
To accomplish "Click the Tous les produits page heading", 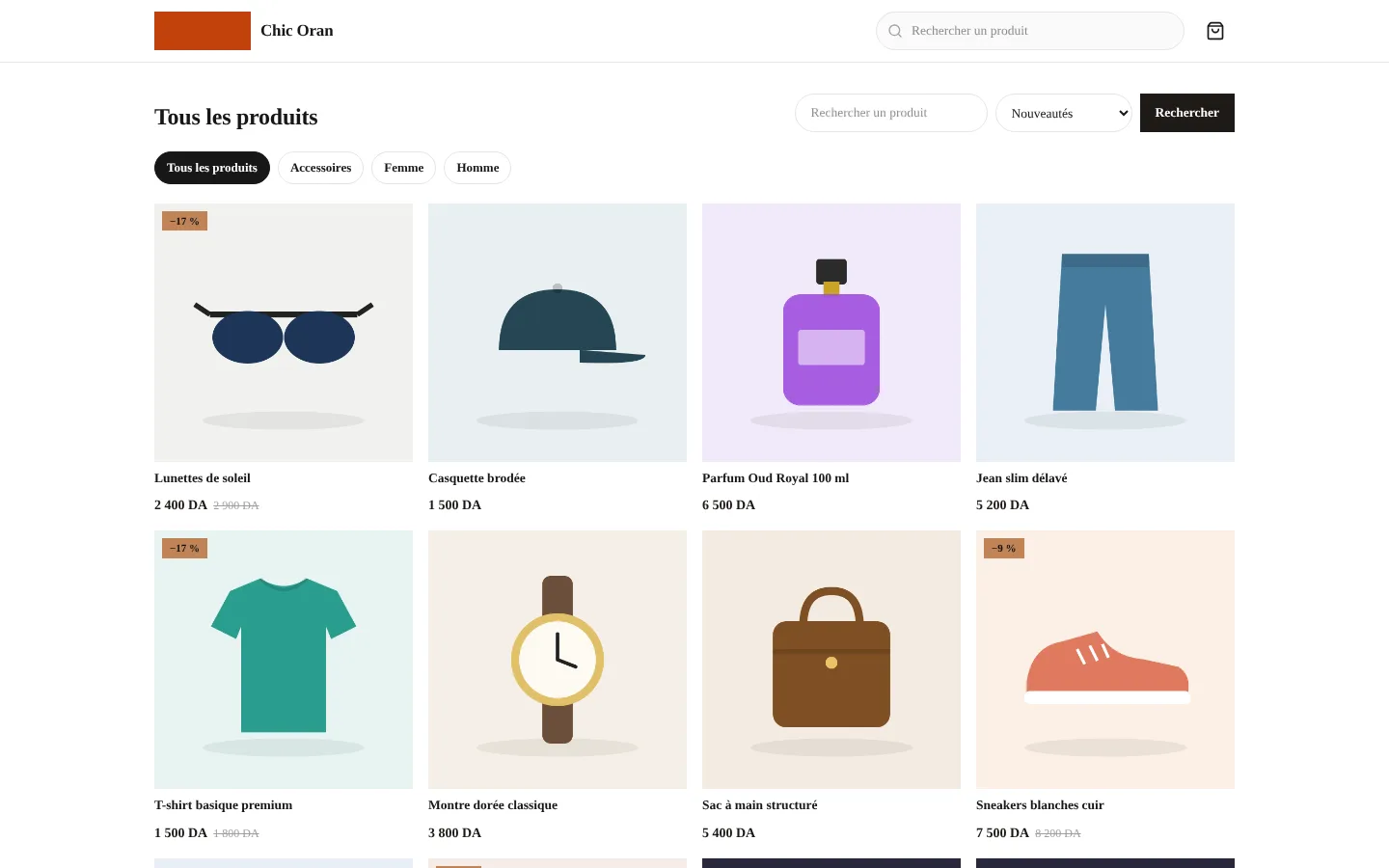I will [236, 117].
